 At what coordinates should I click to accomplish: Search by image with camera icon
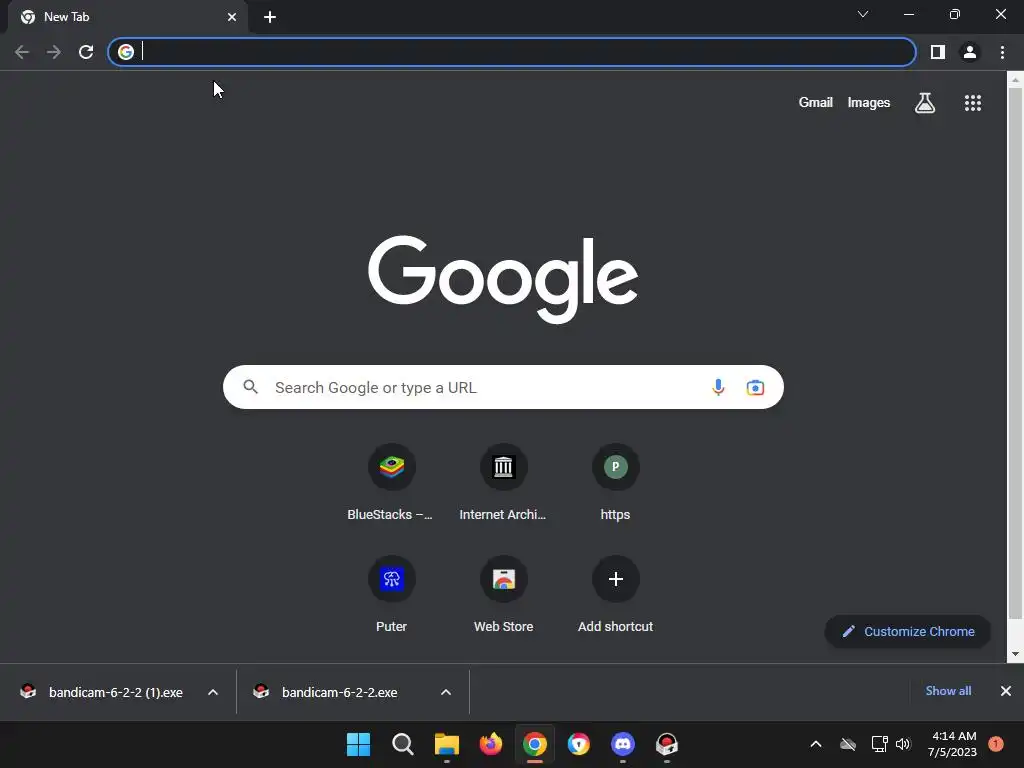tap(755, 387)
